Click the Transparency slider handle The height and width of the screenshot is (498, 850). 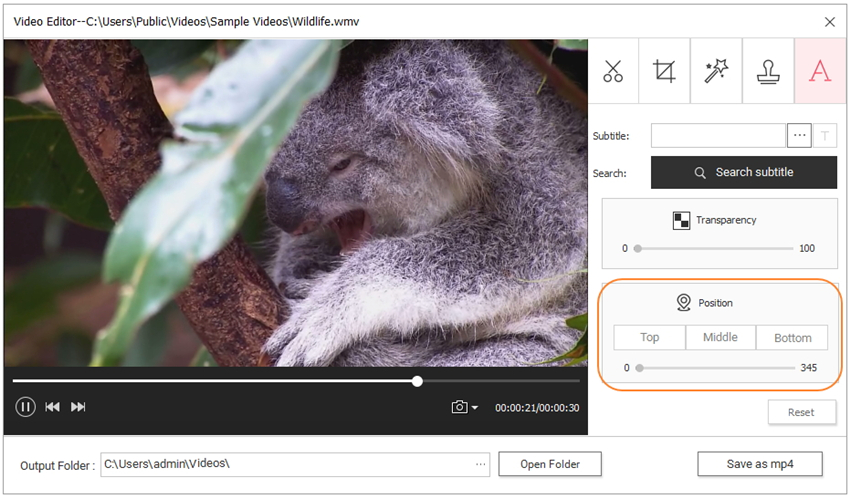tap(638, 248)
